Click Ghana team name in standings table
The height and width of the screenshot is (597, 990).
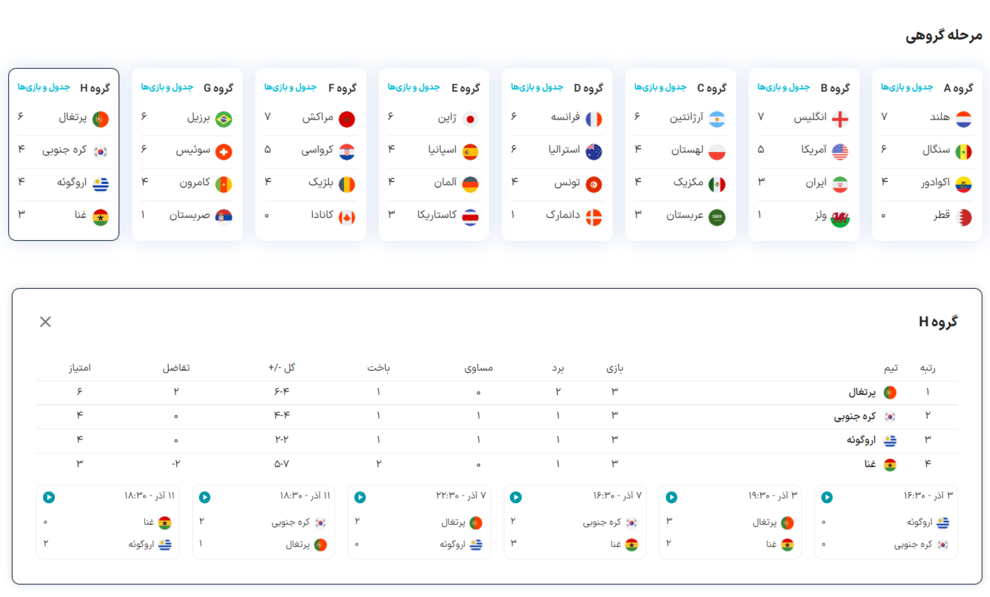point(870,465)
